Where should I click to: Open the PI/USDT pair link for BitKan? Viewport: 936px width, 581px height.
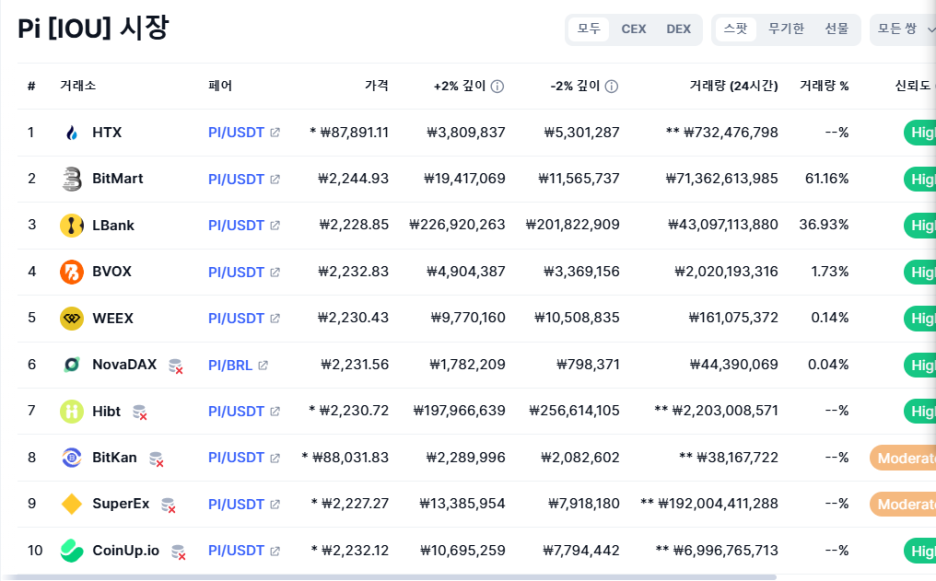click(x=236, y=458)
